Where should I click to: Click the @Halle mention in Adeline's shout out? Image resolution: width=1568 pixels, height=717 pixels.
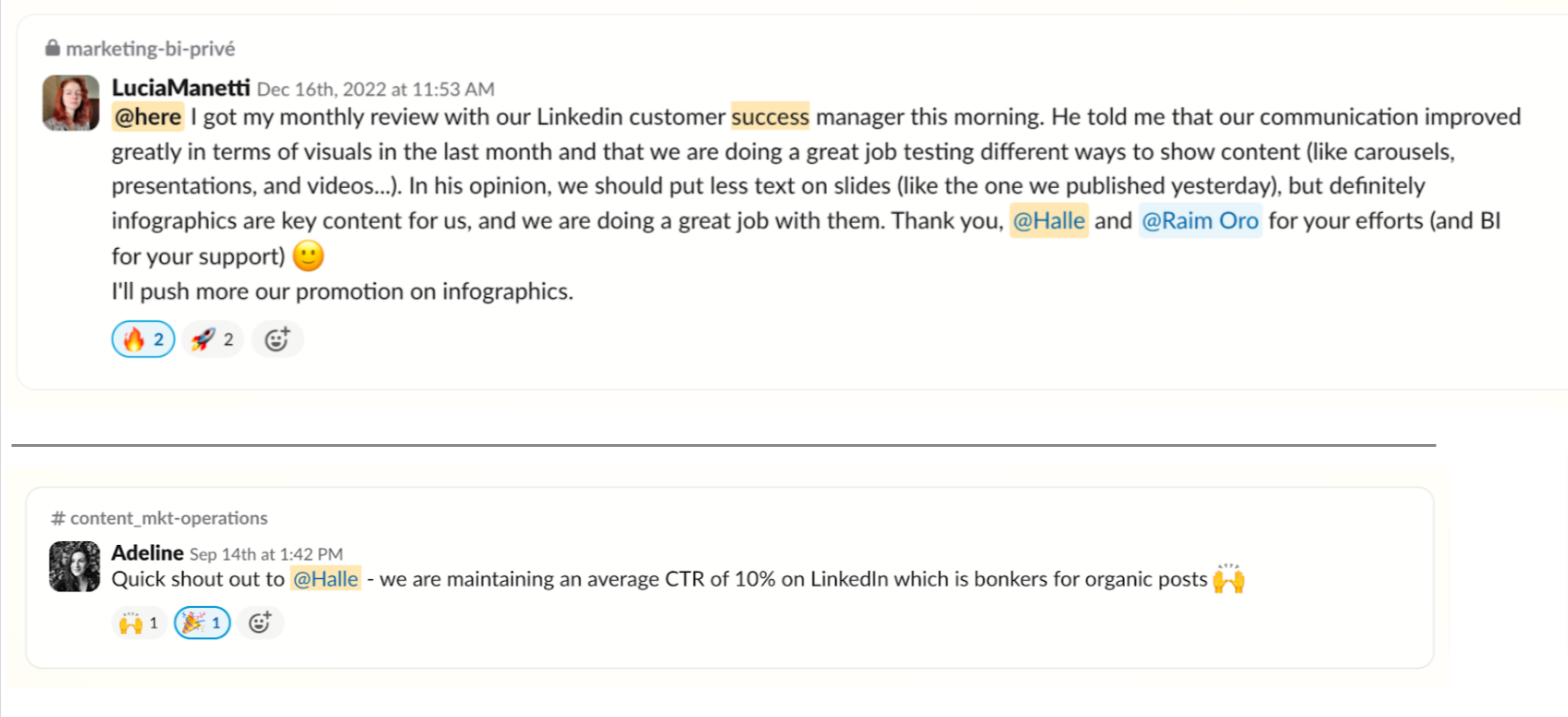tap(326, 579)
